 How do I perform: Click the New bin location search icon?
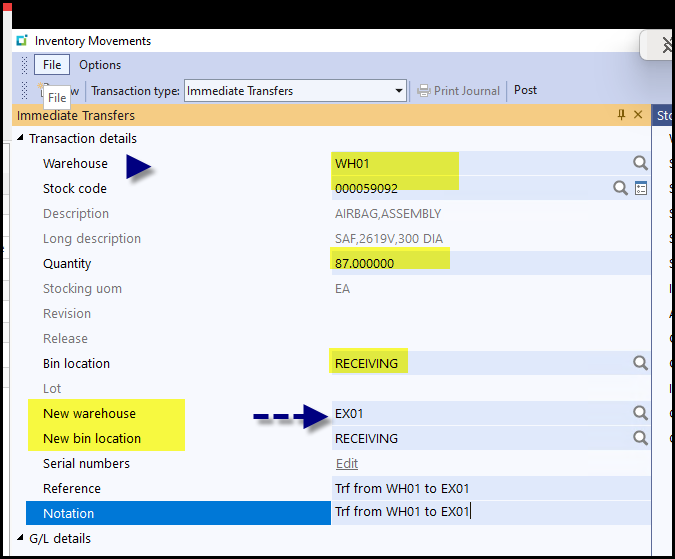(x=639, y=438)
